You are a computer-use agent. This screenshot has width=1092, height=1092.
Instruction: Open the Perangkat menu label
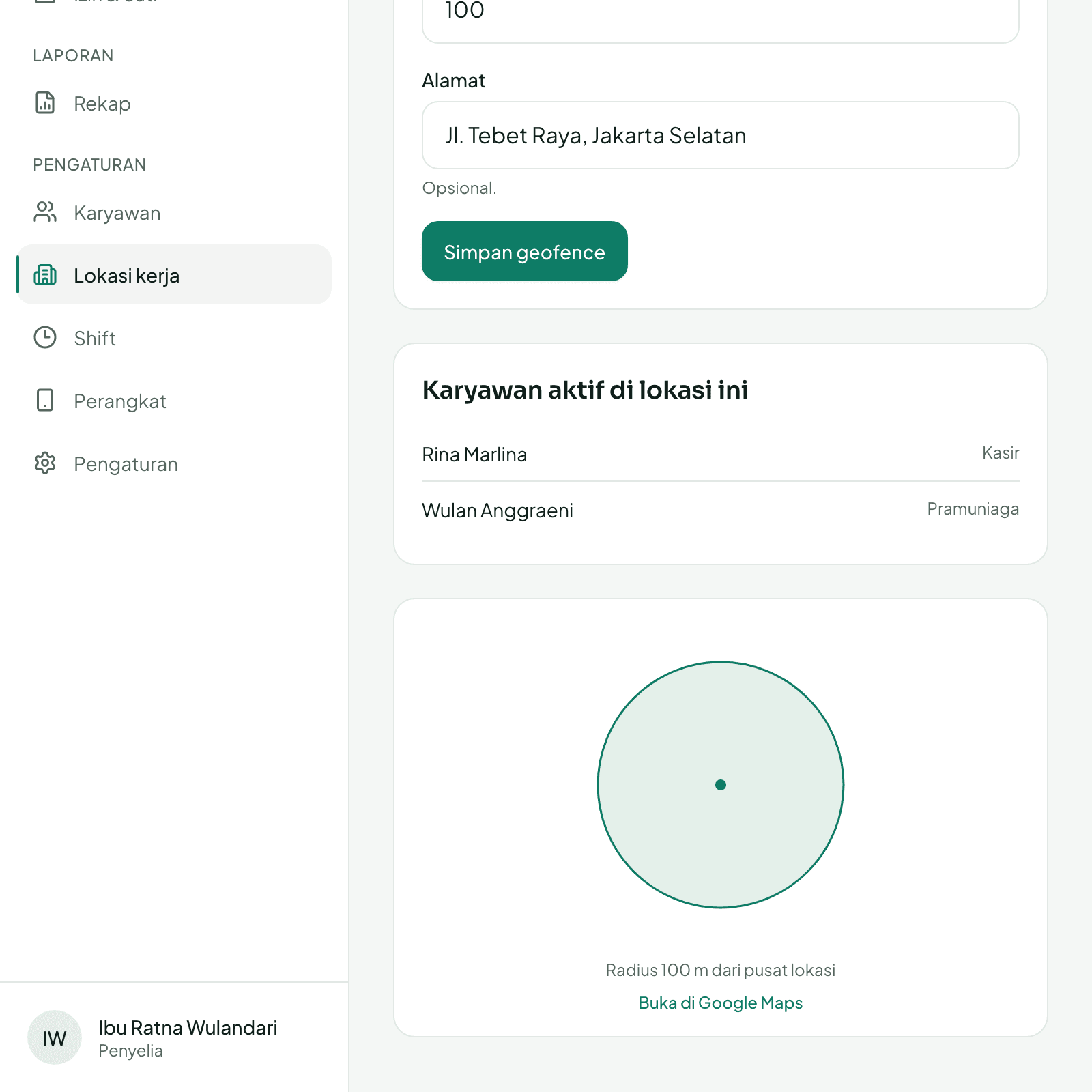pos(120,401)
